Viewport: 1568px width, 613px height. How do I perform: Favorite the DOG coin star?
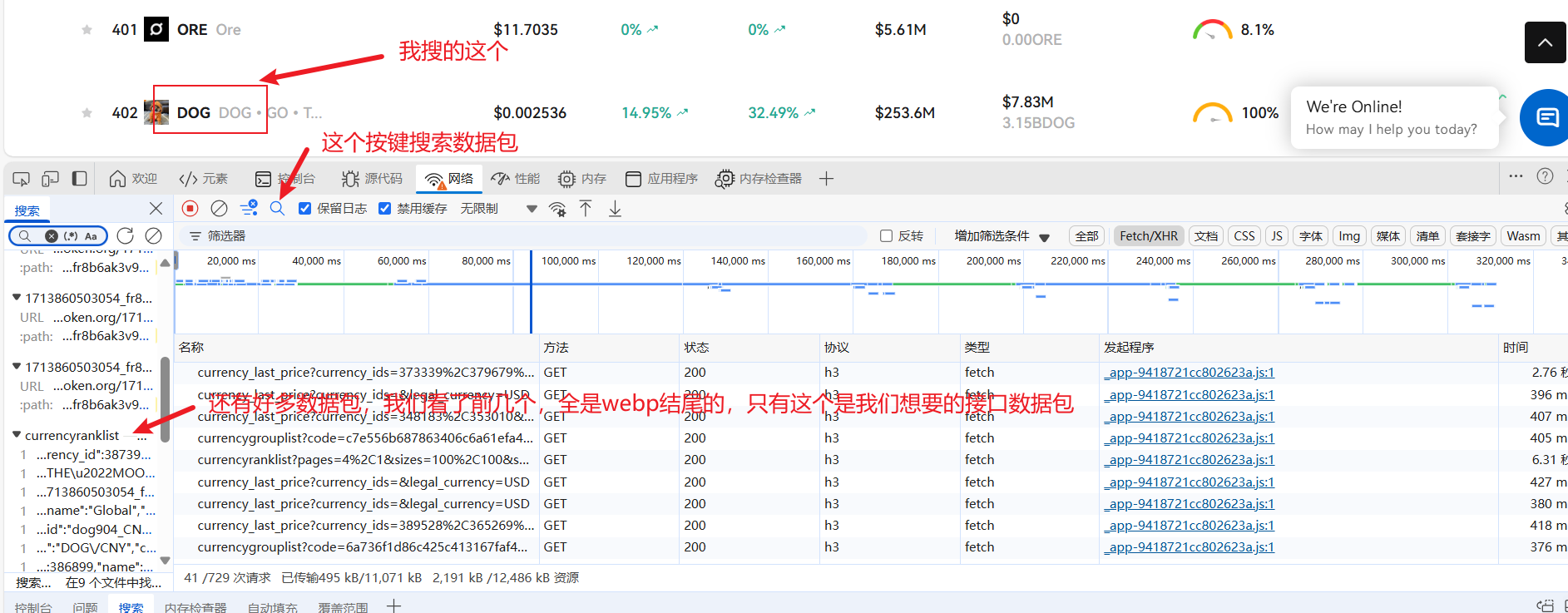tap(87, 112)
